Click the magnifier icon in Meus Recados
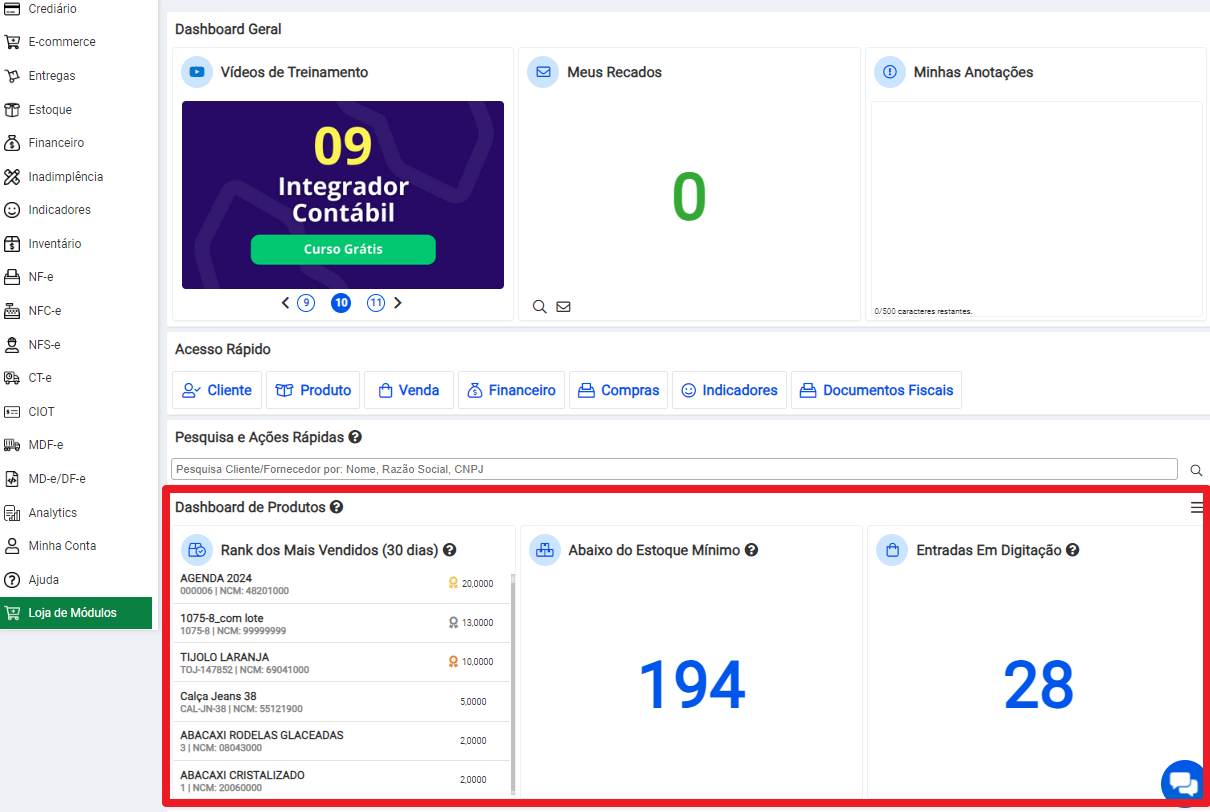Screen dimensions: 1210x812 pos(539,307)
